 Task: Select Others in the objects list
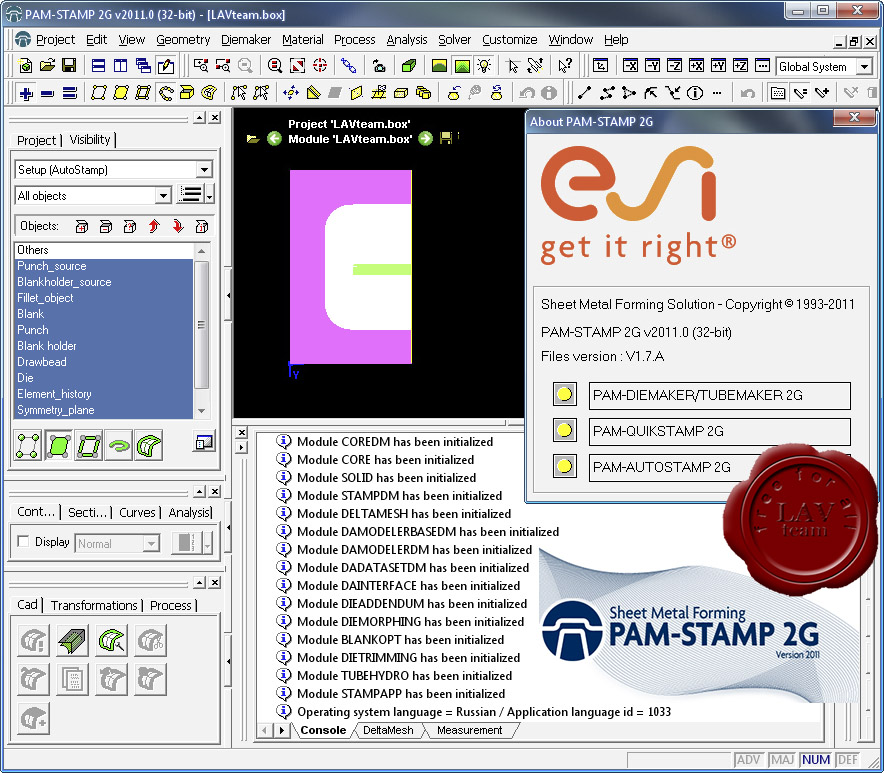click(x=104, y=250)
